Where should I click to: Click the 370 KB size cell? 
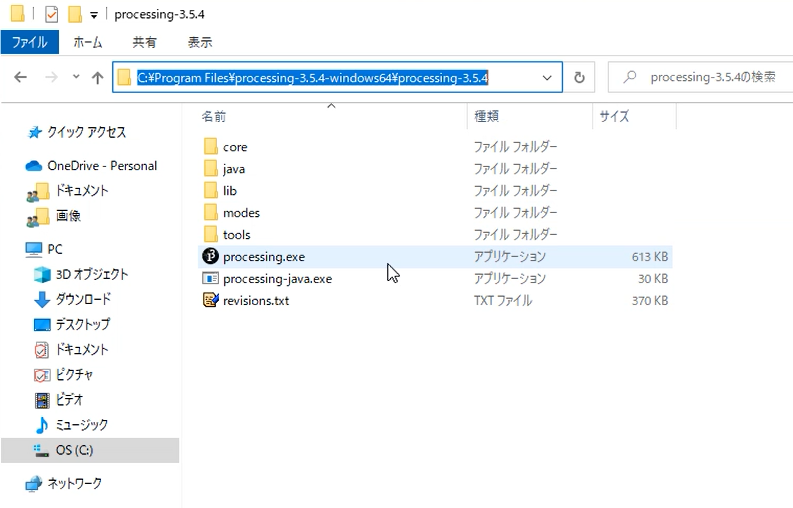point(649,301)
